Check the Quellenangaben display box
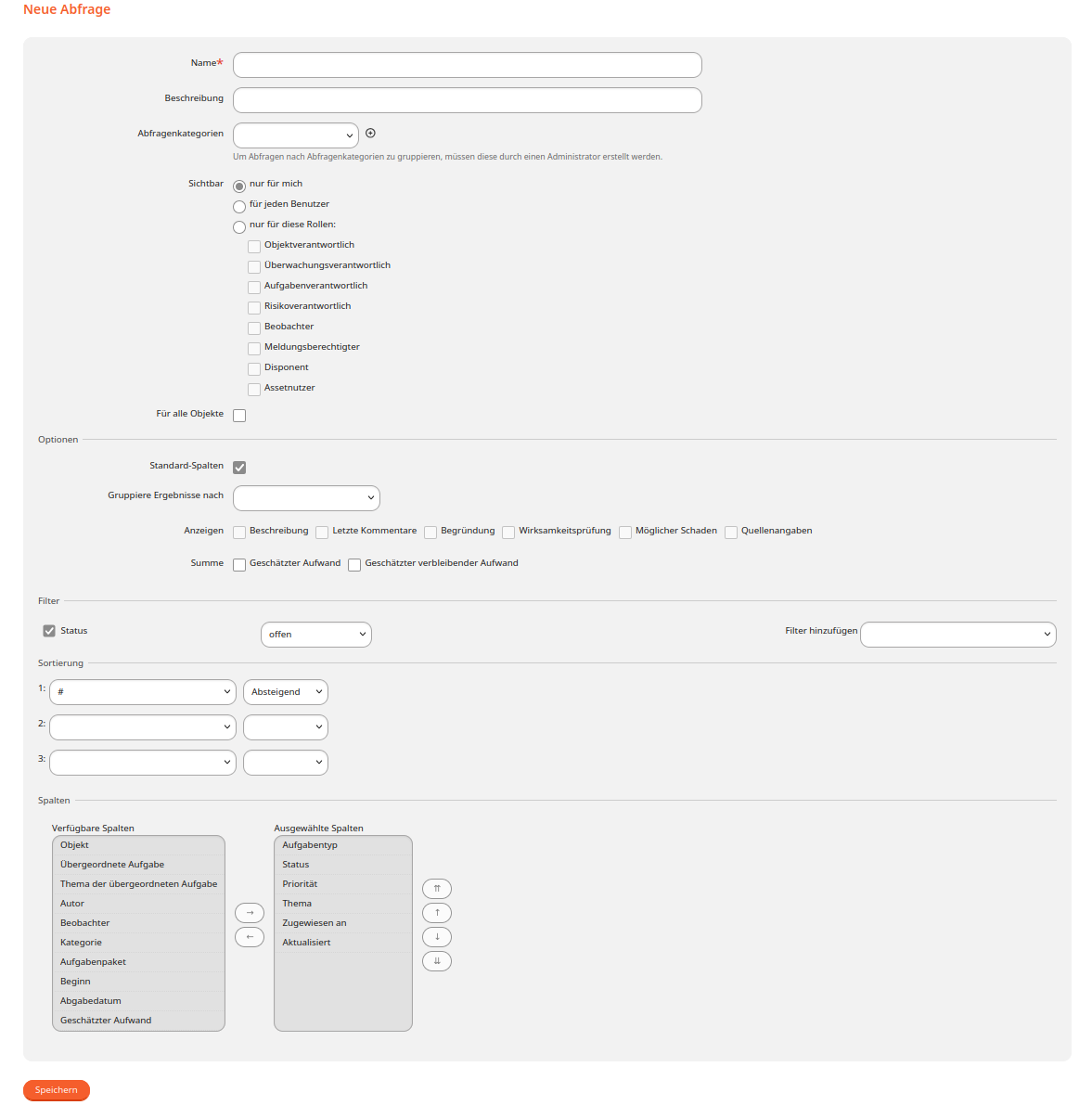Screen dimensions: 1092x1105 tap(731, 532)
